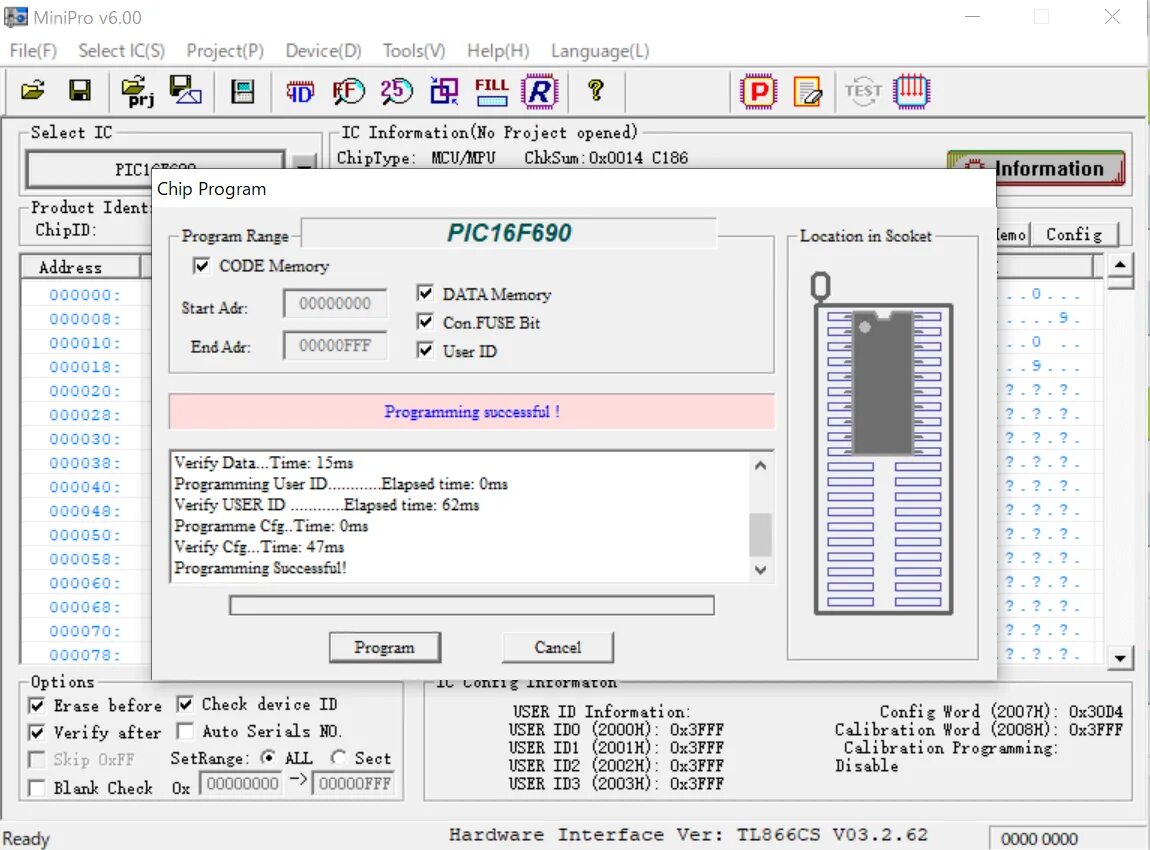Click the 'Verify USER ID' log line
The image size is (1150, 850).
(x=326, y=505)
